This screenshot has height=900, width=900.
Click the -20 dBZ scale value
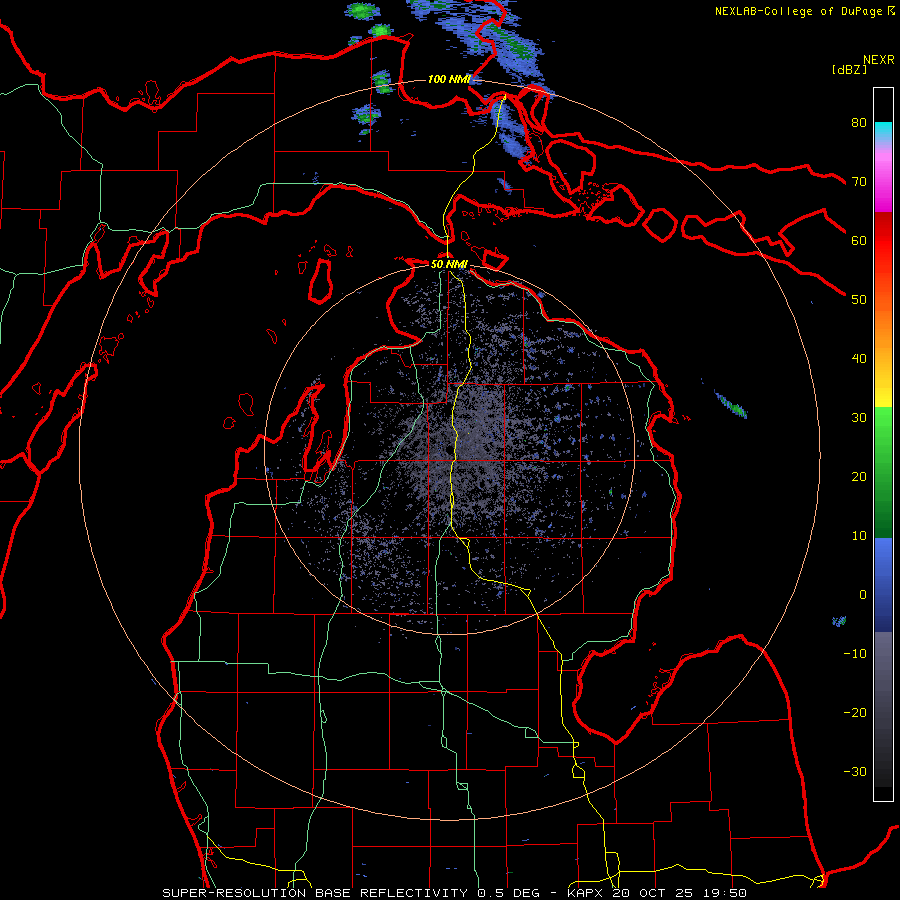click(855, 713)
